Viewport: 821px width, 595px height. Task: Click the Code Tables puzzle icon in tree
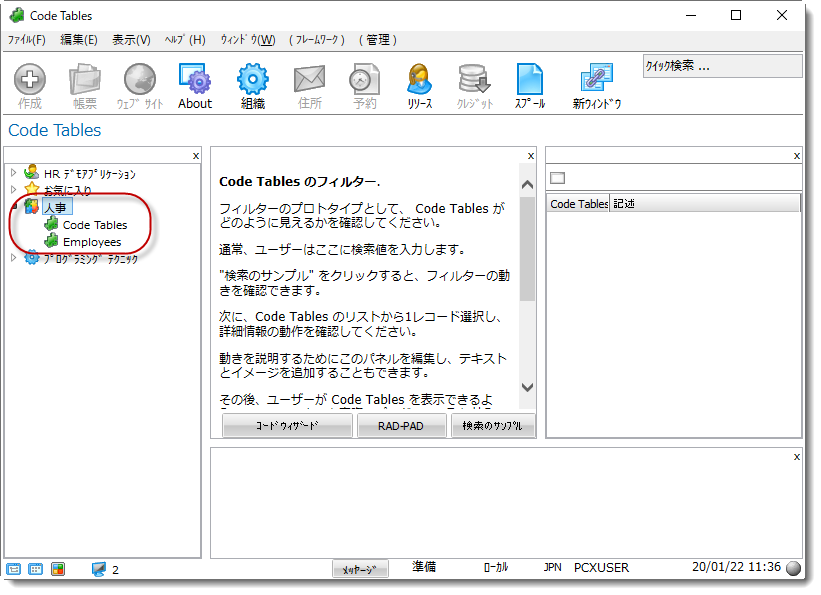[51, 224]
